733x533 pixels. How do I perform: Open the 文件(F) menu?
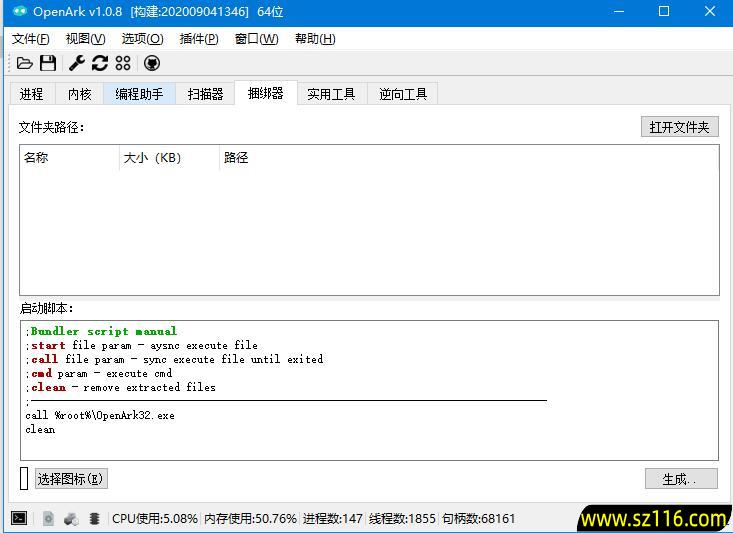coord(30,39)
